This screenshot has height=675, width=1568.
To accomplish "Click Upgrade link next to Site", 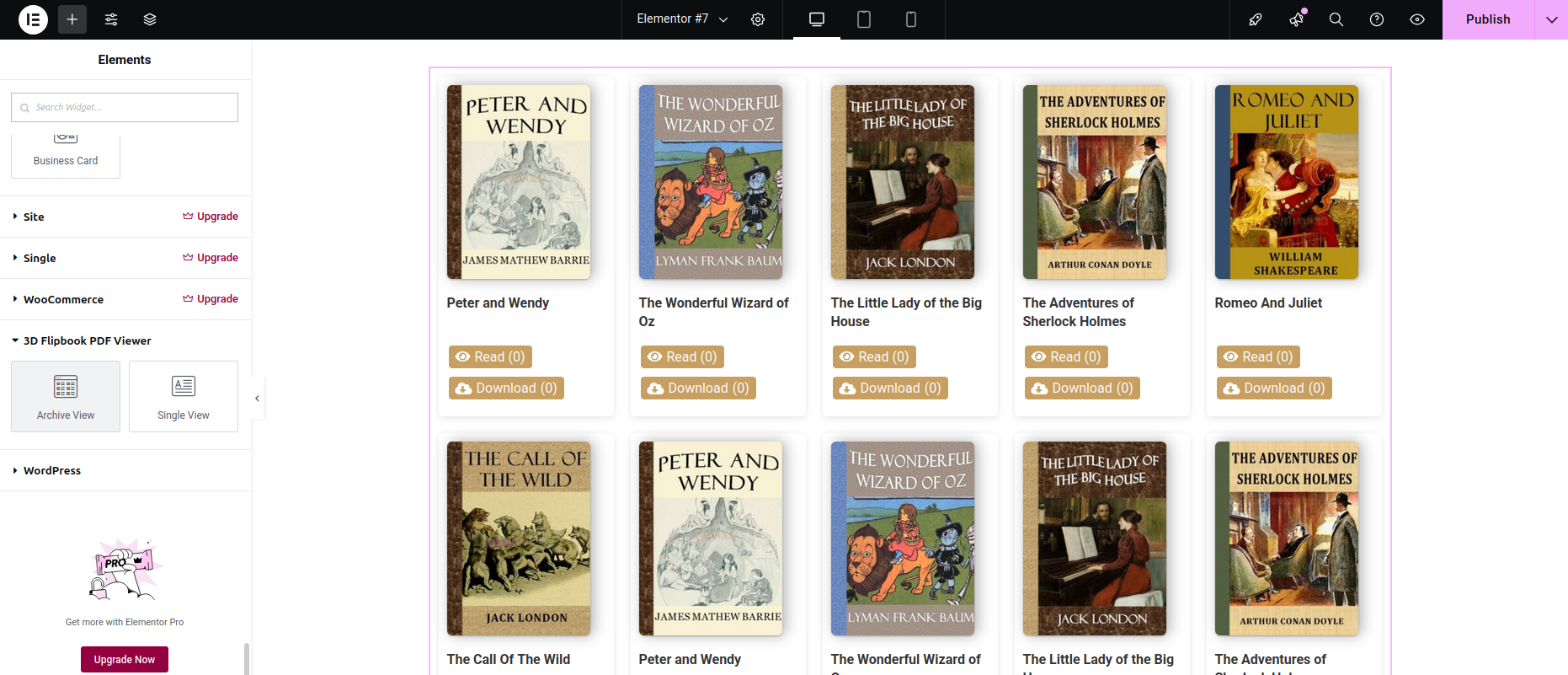I will [x=211, y=217].
